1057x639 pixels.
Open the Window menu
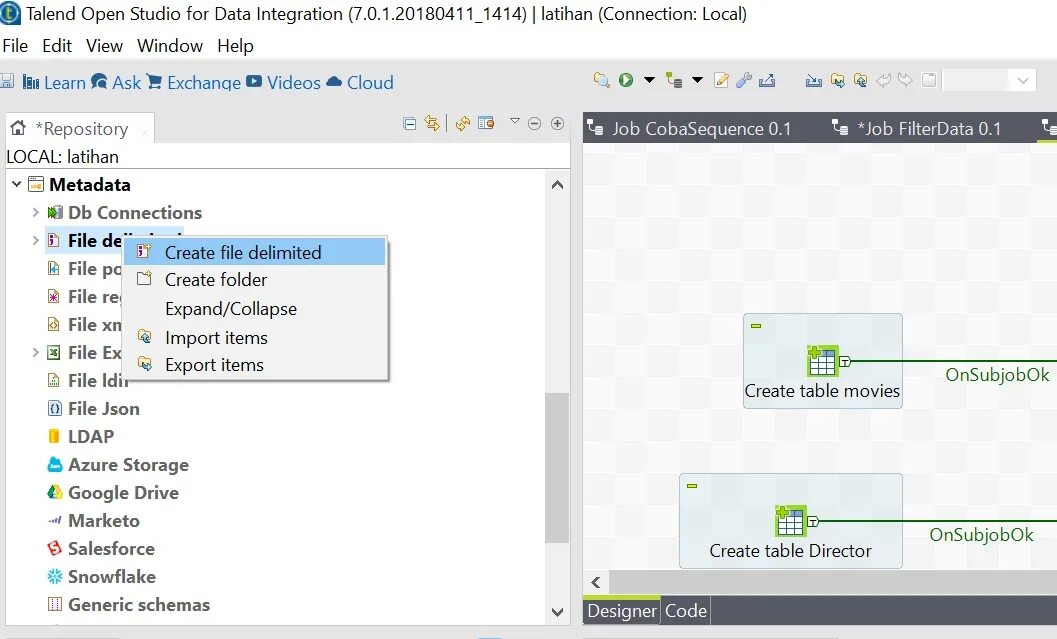coord(170,46)
